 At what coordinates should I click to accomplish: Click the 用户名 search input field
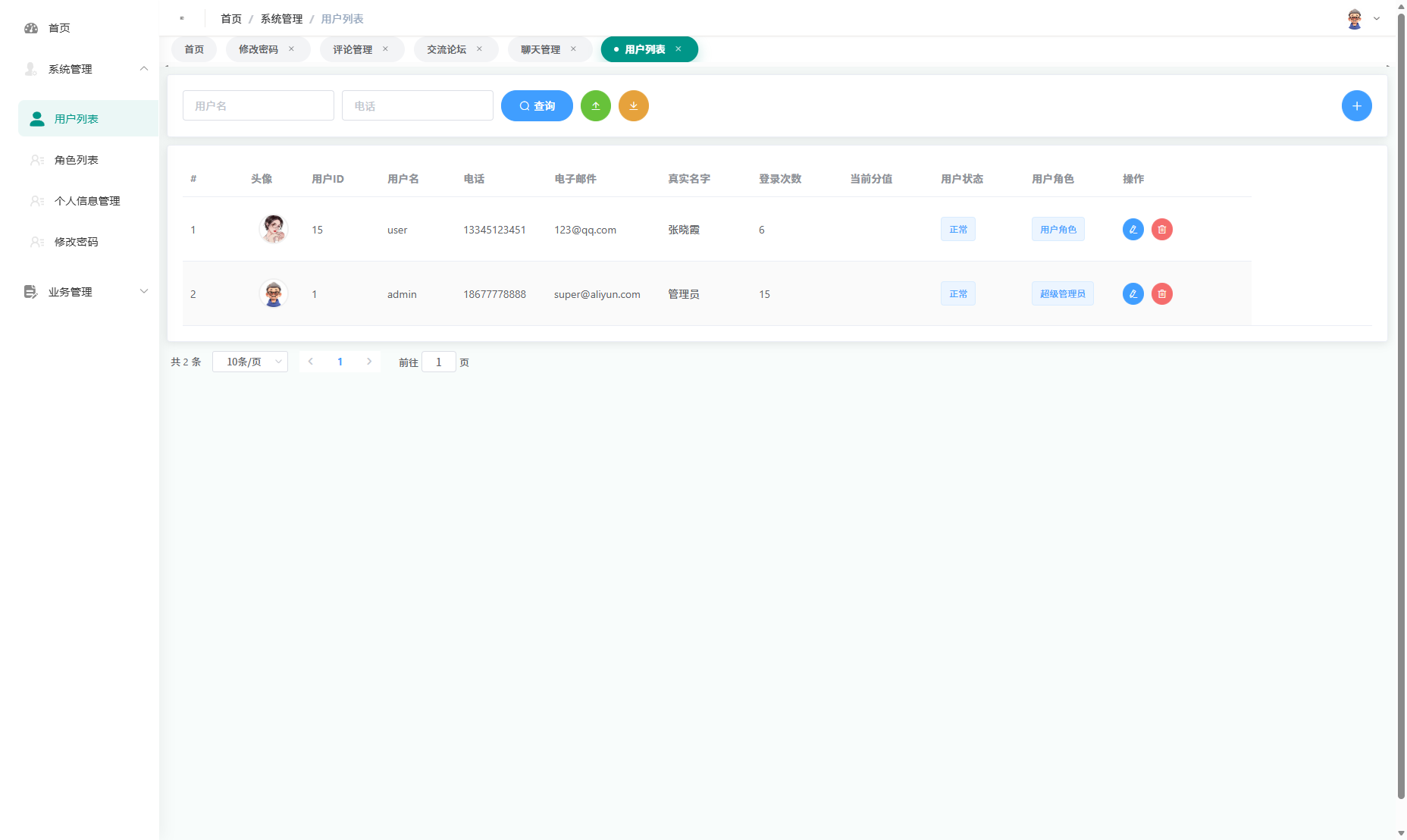(258, 105)
